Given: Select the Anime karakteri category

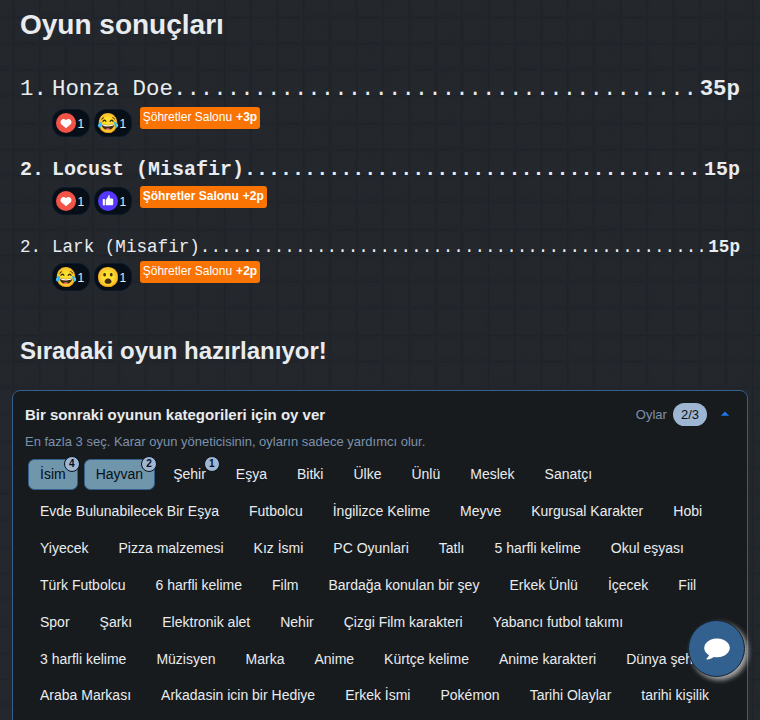Looking at the screenshot, I should 547,659.
